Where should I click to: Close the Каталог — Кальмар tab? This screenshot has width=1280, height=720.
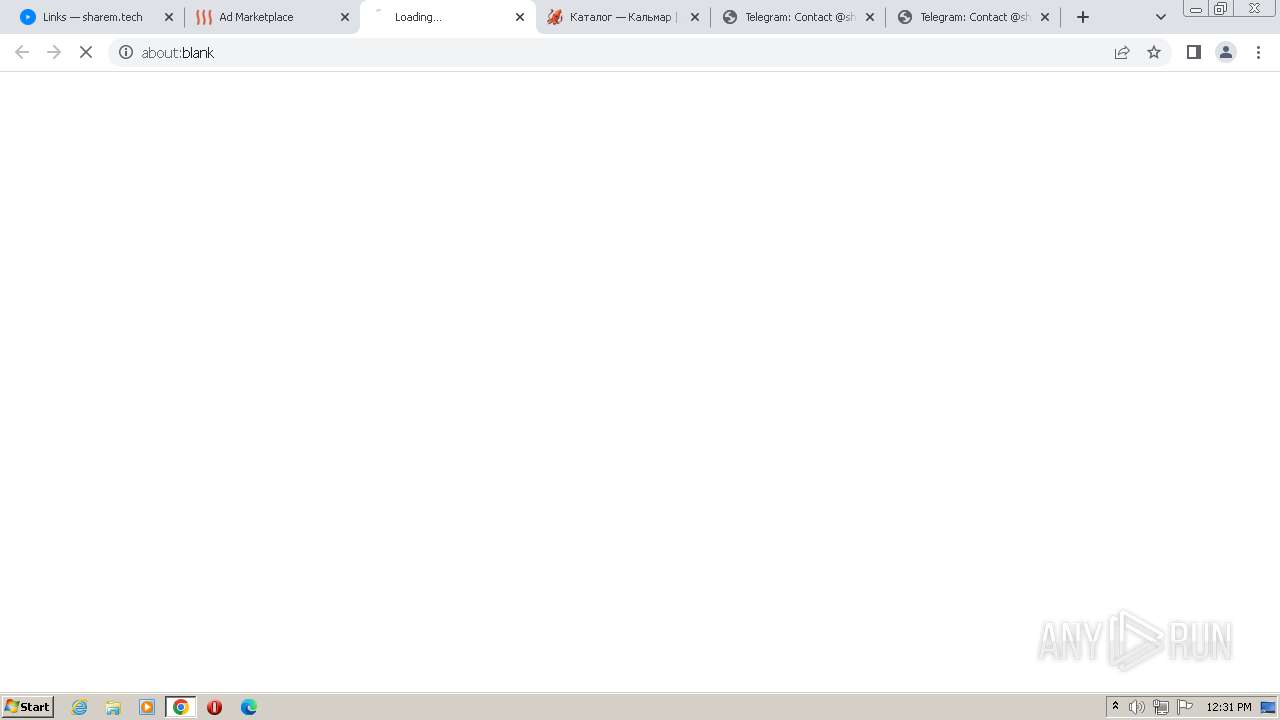coord(695,17)
